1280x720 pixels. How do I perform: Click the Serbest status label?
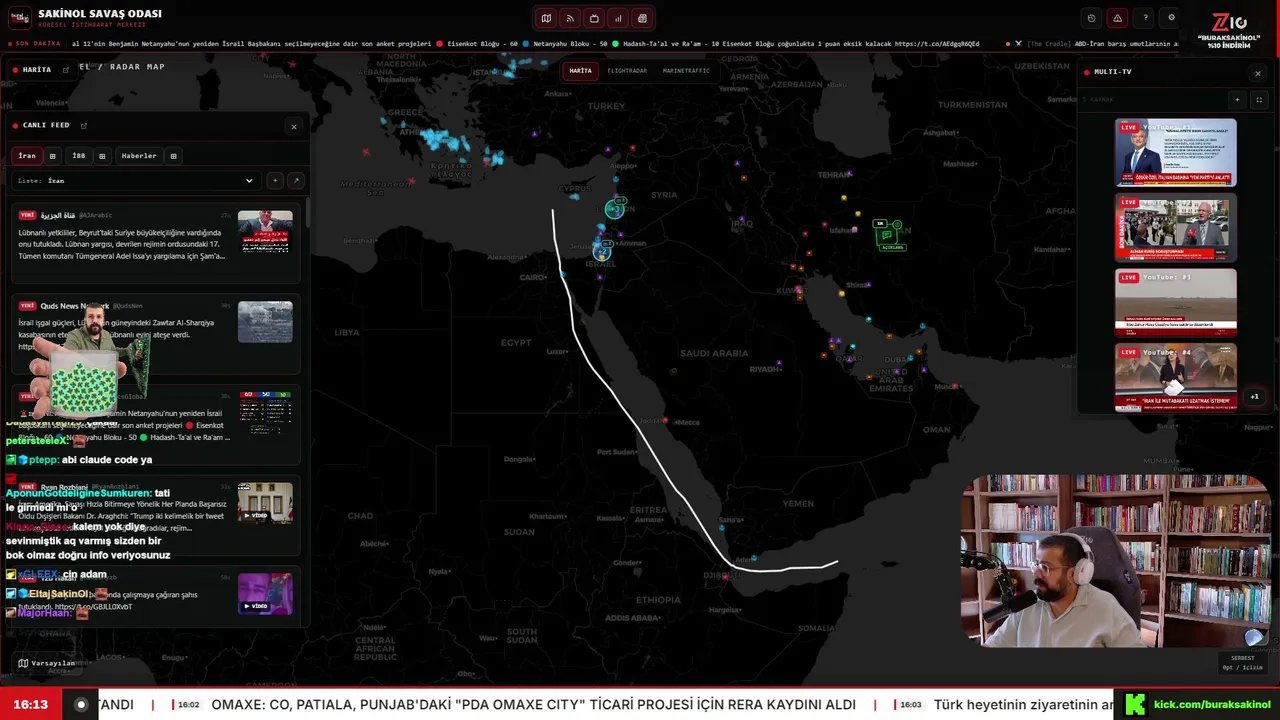(x=1243, y=658)
